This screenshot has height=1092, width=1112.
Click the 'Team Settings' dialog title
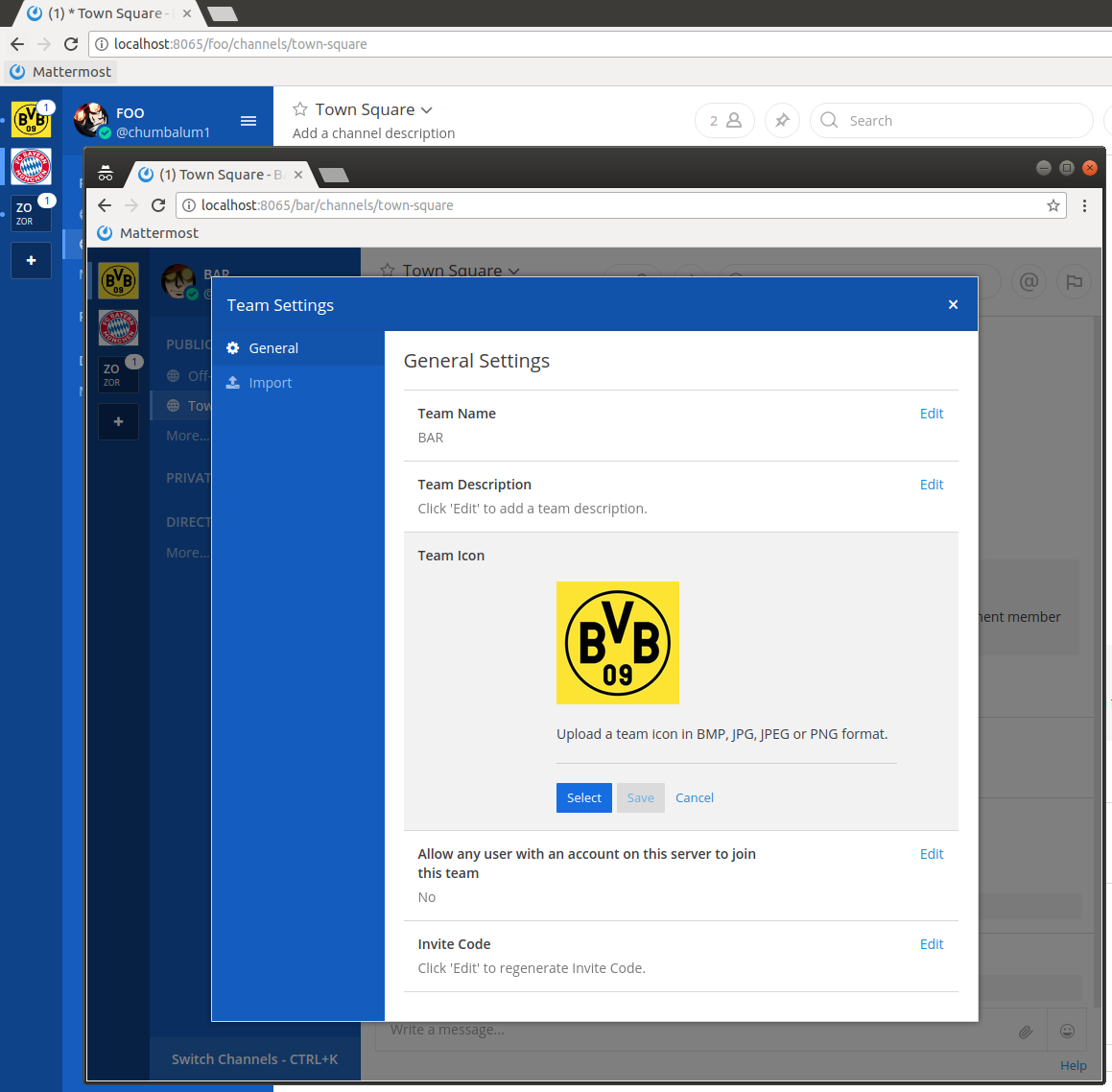coord(280,305)
